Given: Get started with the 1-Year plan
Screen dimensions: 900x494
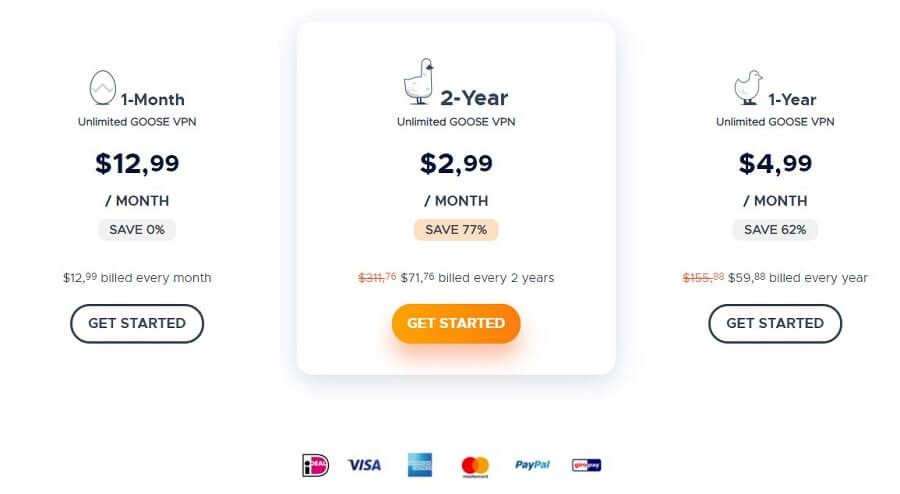Looking at the screenshot, I should tap(775, 324).
